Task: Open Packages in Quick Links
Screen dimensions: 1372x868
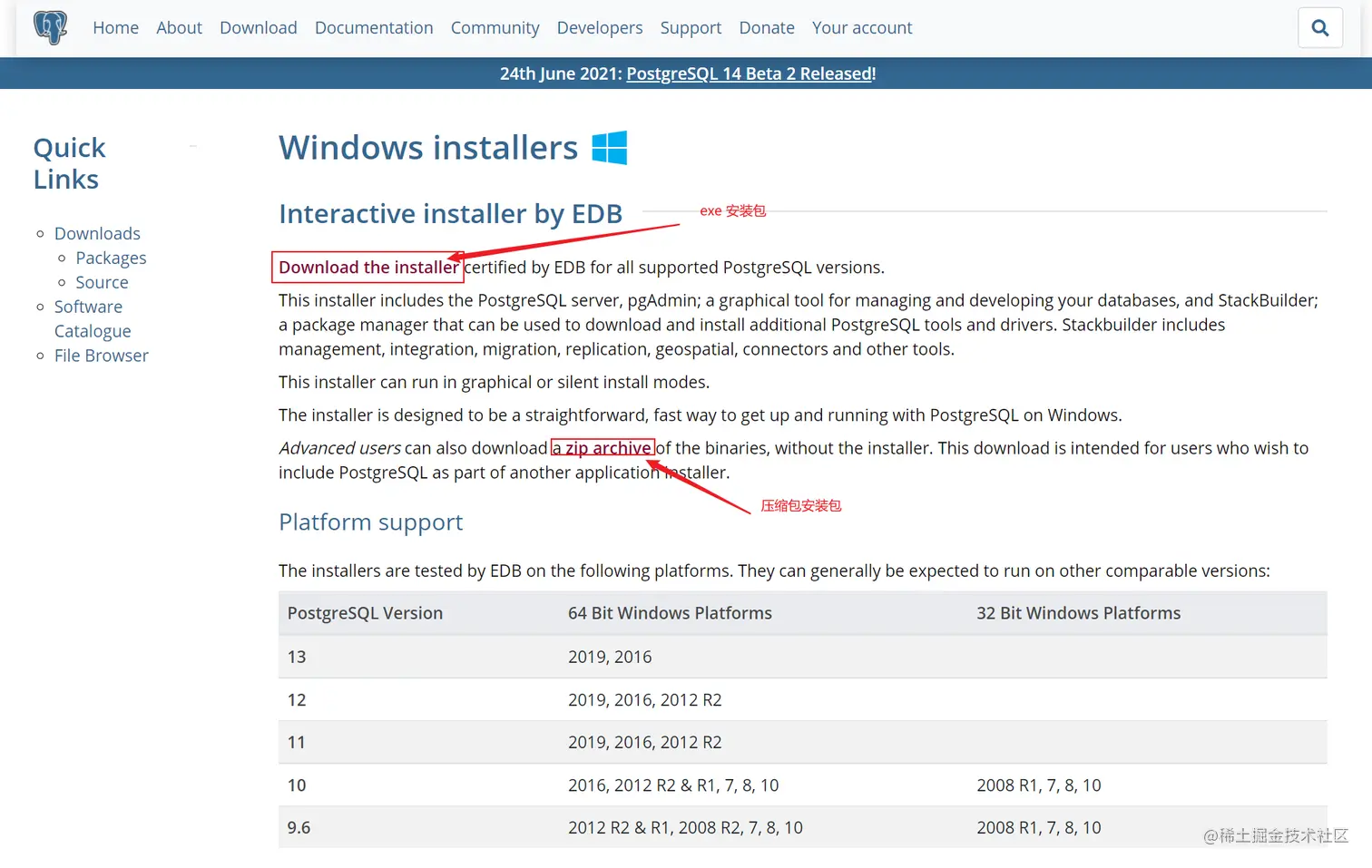Action: (111, 258)
